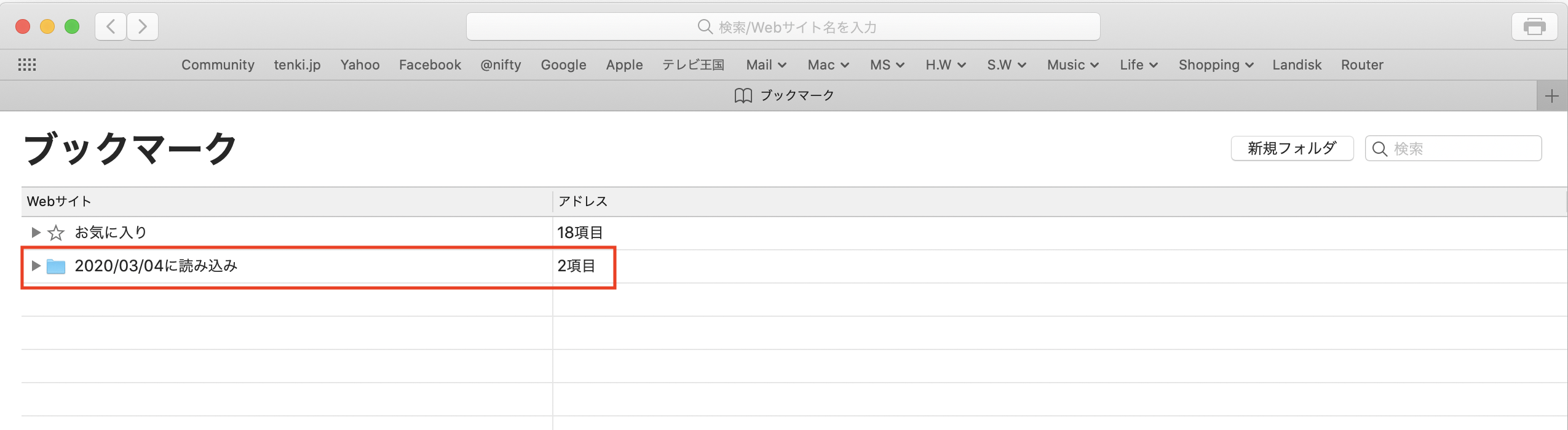Click the blue folder icon for 2020/03/04
This screenshot has width=1568, height=430.
[56, 266]
